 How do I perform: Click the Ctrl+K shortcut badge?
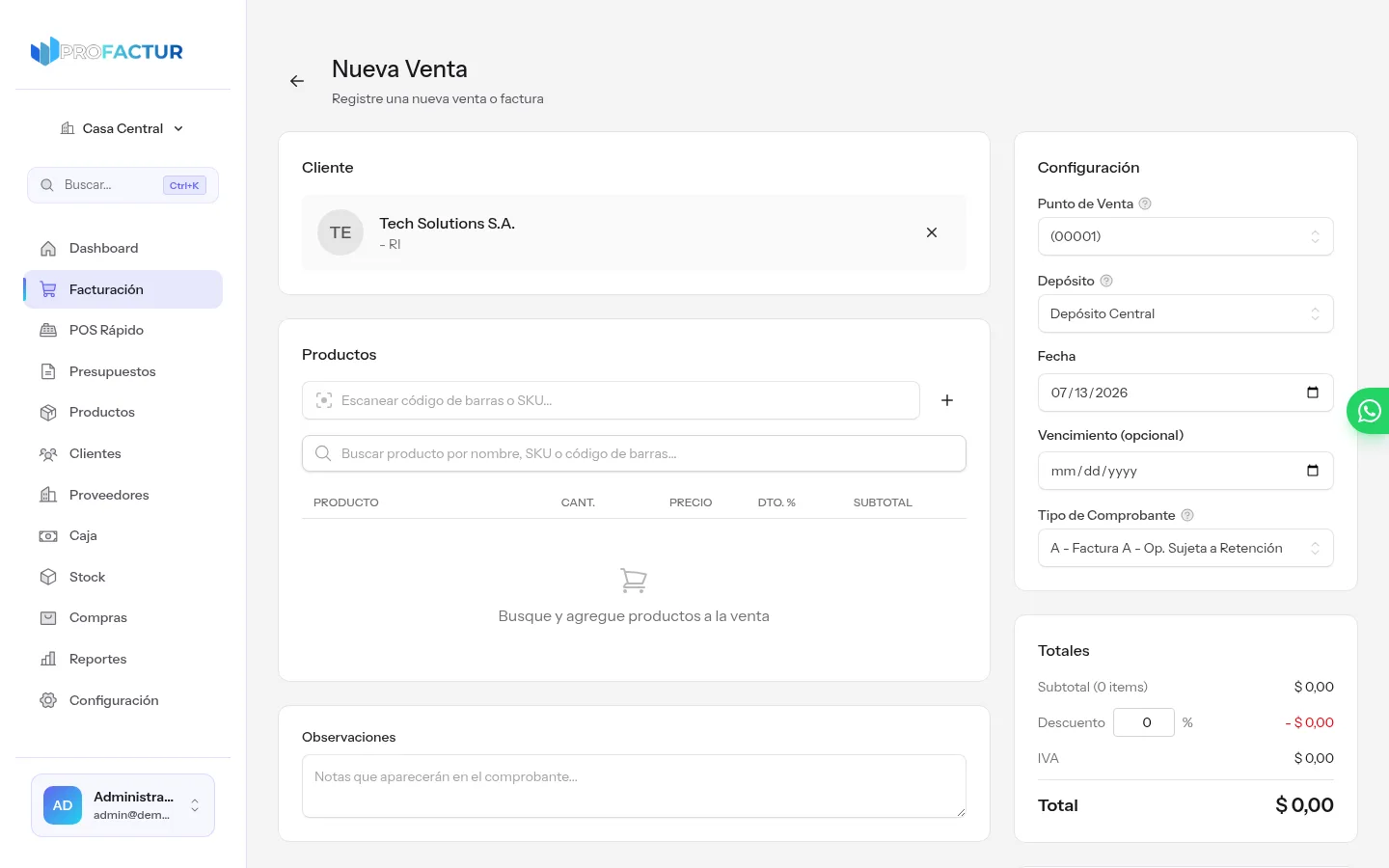pos(184,185)
